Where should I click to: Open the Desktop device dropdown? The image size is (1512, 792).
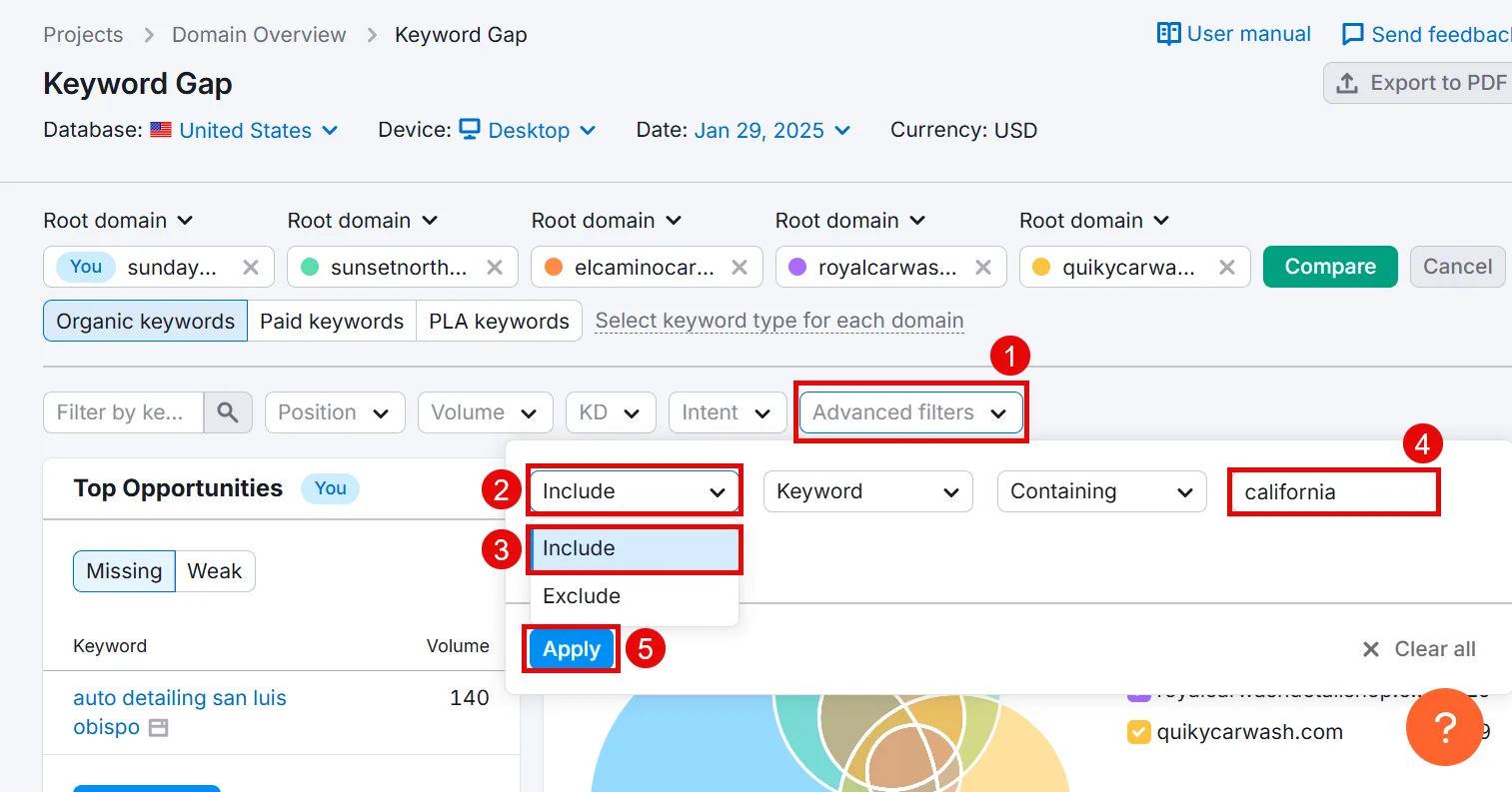(542, 130)
